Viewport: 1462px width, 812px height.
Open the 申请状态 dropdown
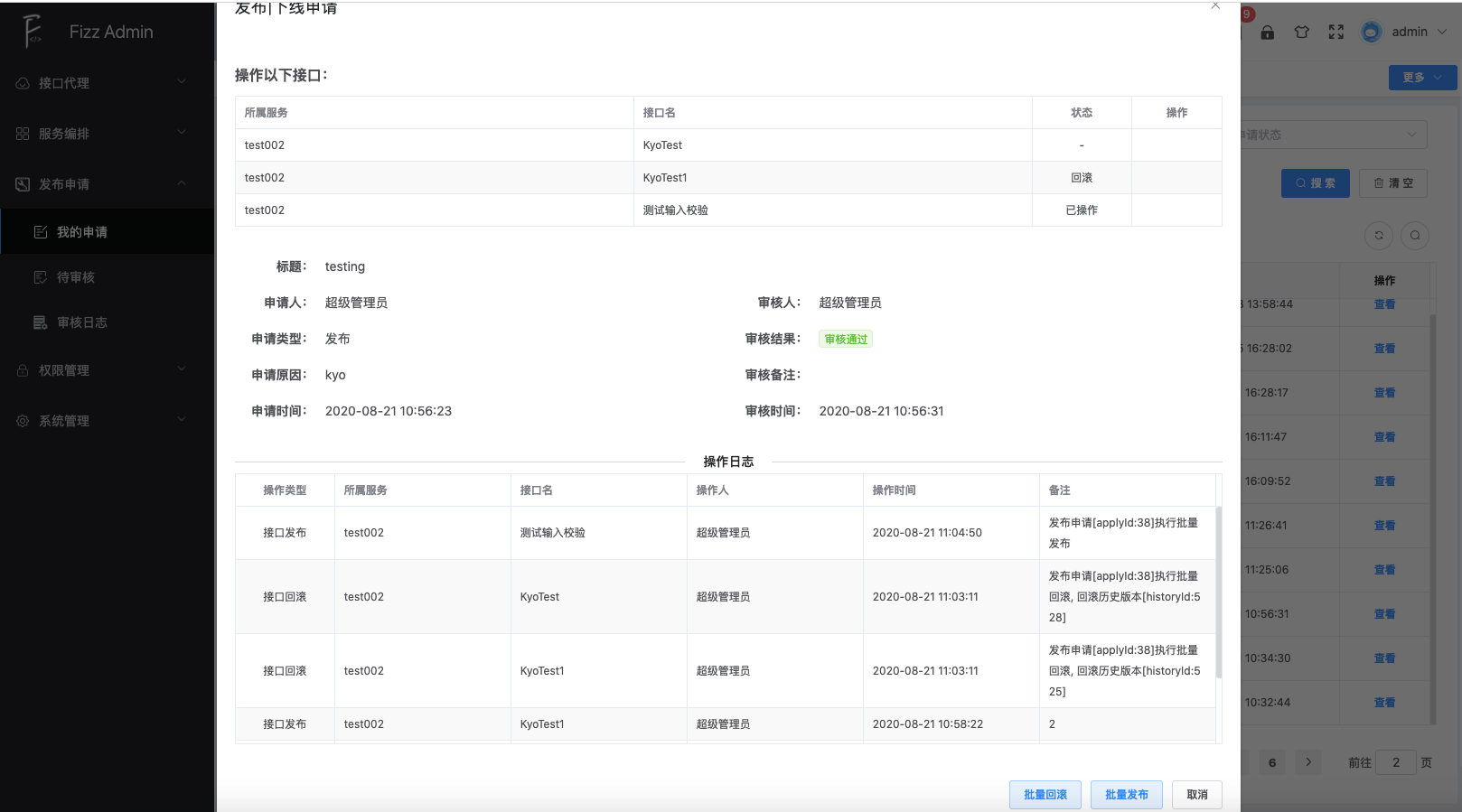coord(1334,135)
